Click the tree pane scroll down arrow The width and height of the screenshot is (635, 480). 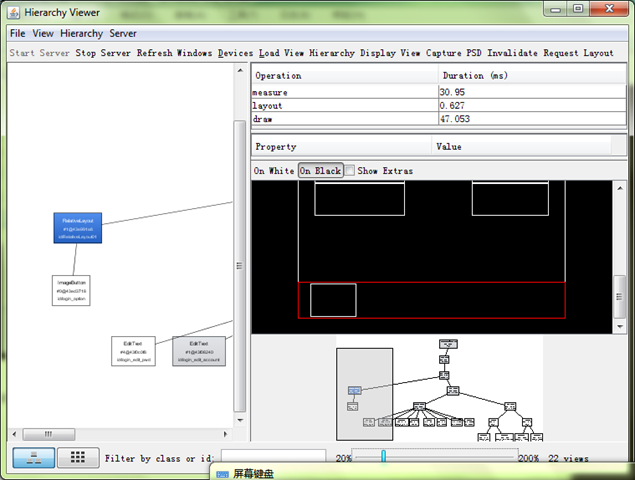240,420
